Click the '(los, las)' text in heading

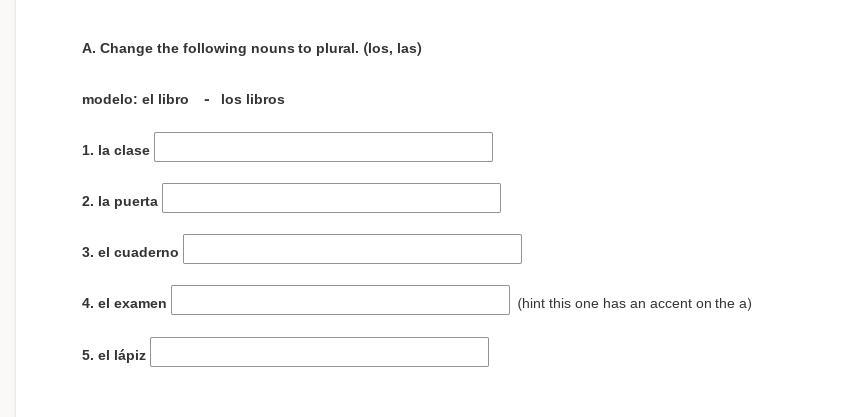(x=392, y=49)
